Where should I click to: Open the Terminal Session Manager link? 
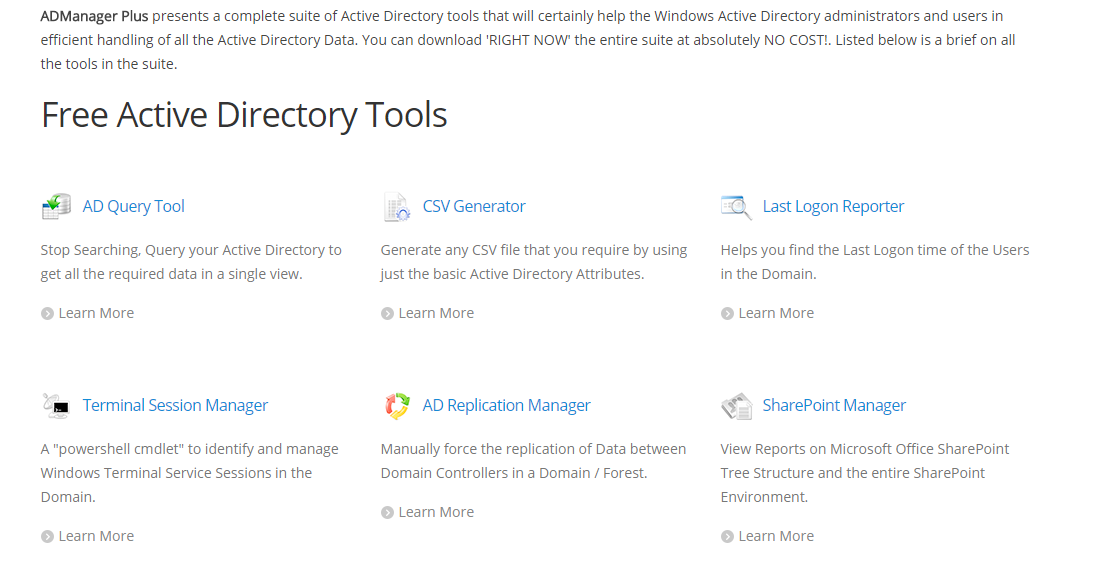175,406
